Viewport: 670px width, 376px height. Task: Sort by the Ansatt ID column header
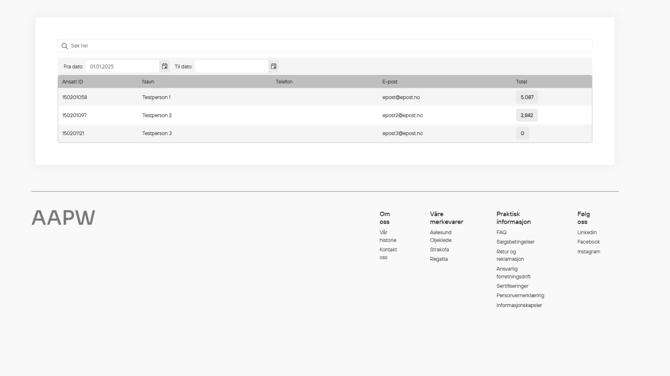73,82
